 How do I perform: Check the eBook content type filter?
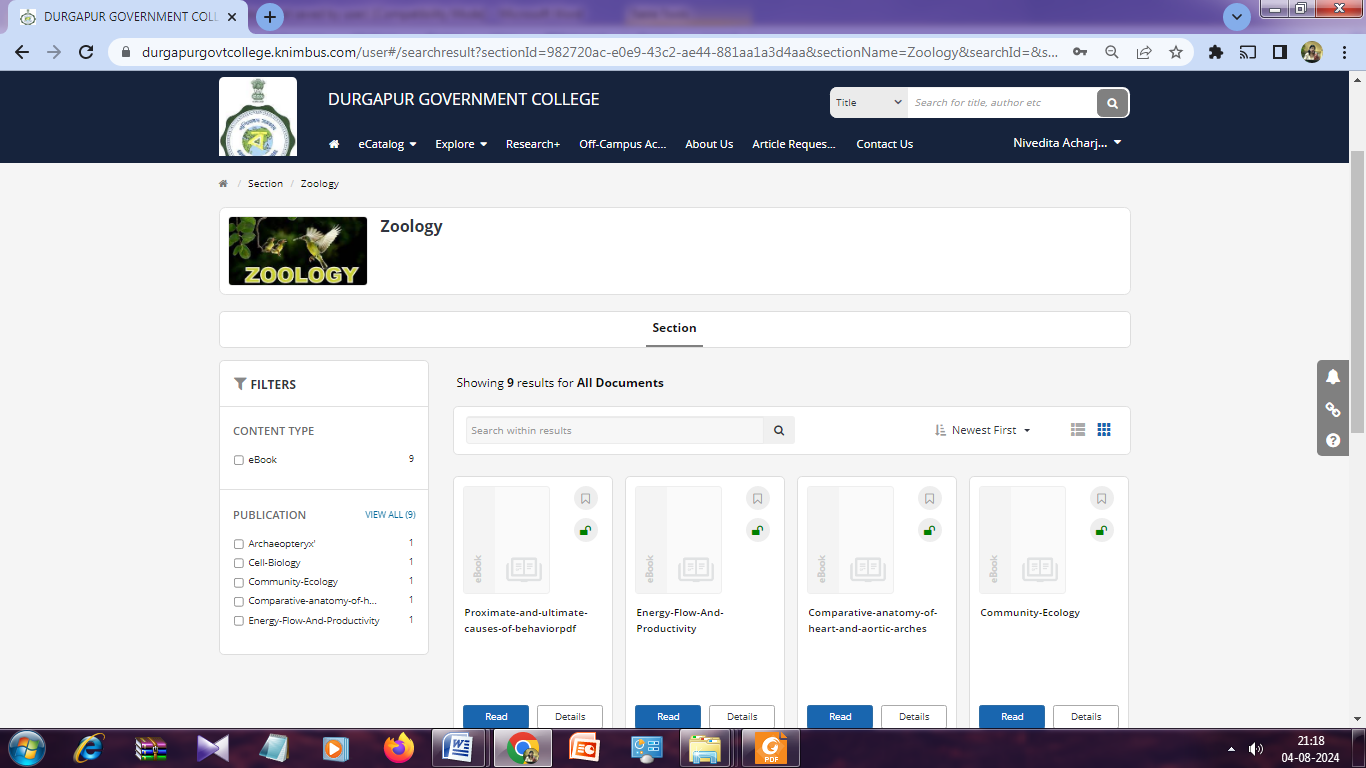coord(239,460)
